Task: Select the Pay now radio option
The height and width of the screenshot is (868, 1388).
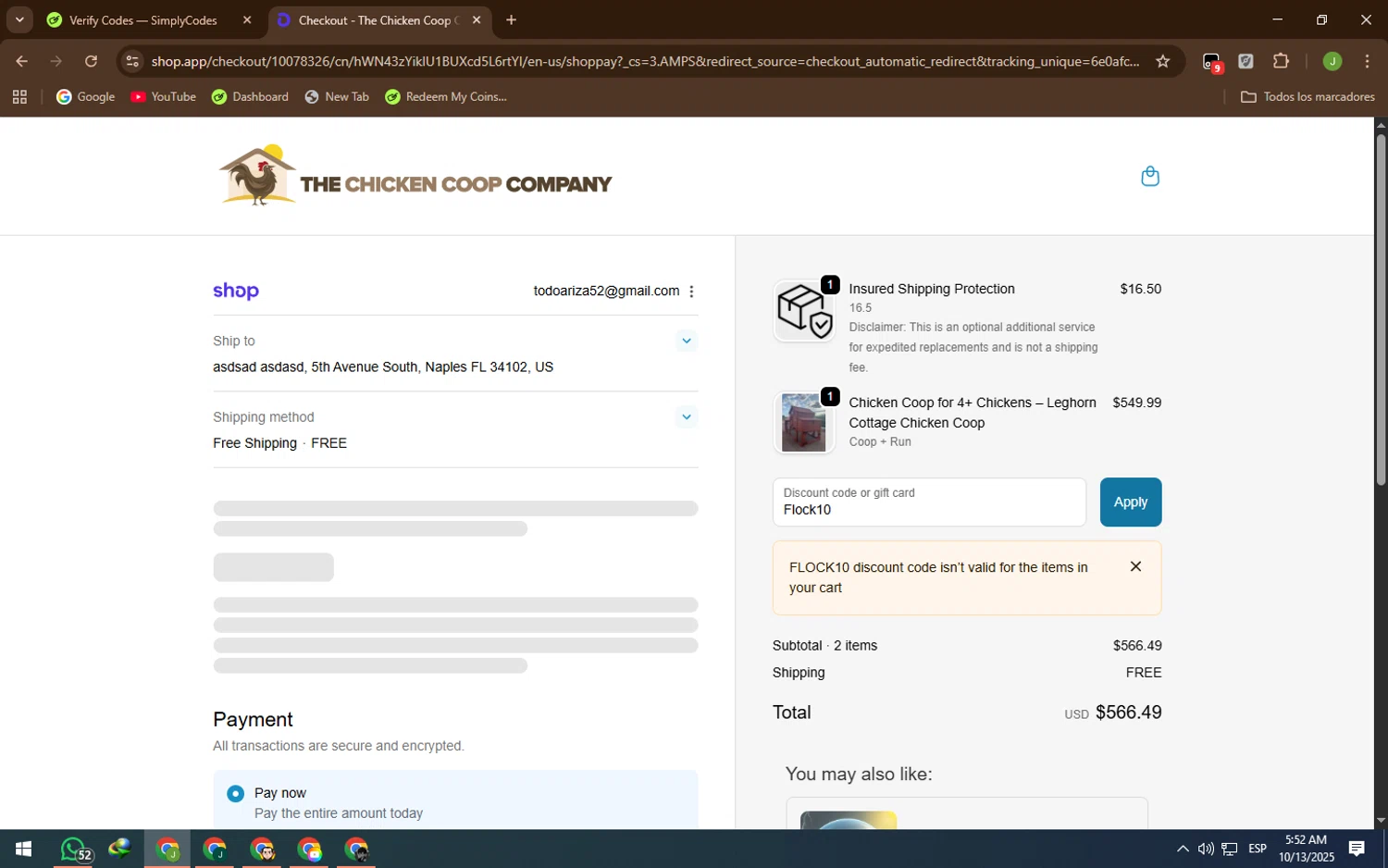Action: [236, 794]
